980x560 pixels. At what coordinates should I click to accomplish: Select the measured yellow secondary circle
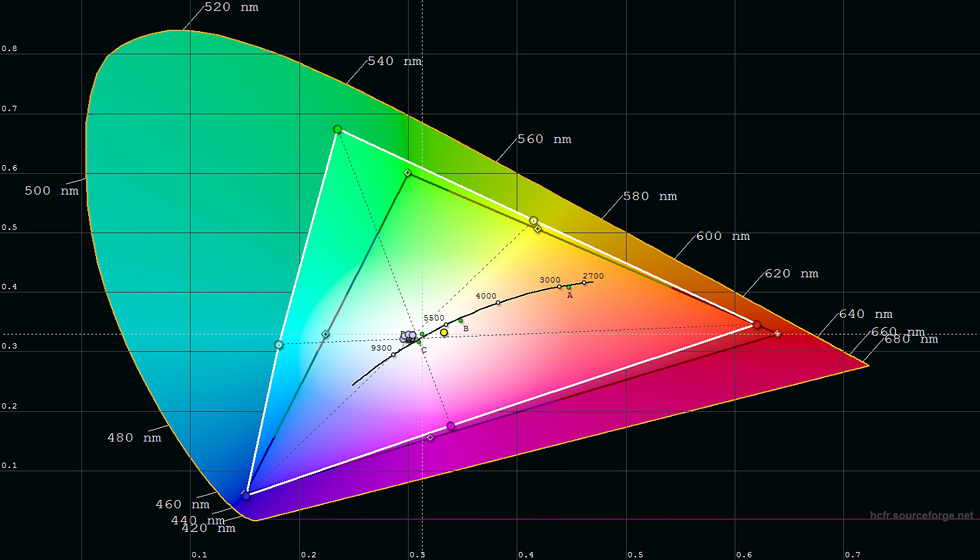(533, 220)
